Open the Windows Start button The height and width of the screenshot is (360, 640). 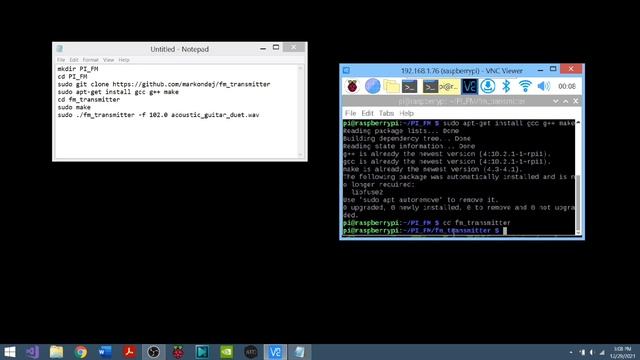pos(9,352)
